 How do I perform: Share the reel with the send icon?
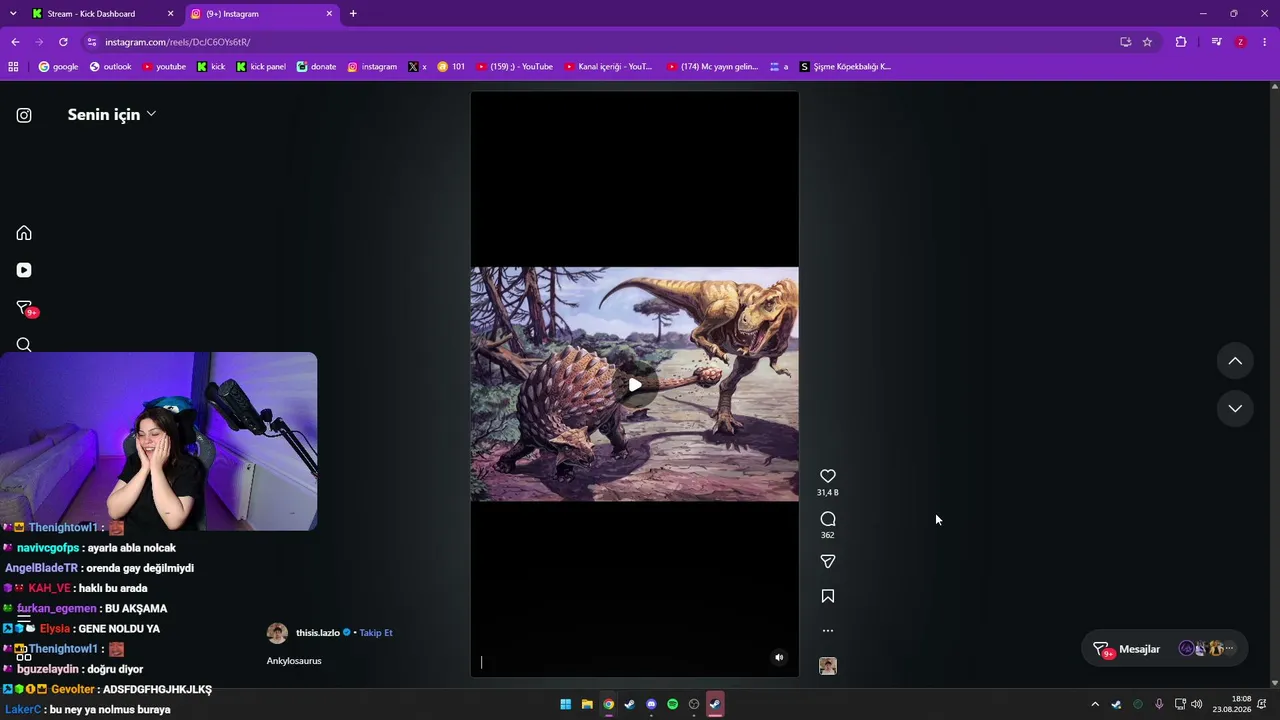(x=828, y=562)
